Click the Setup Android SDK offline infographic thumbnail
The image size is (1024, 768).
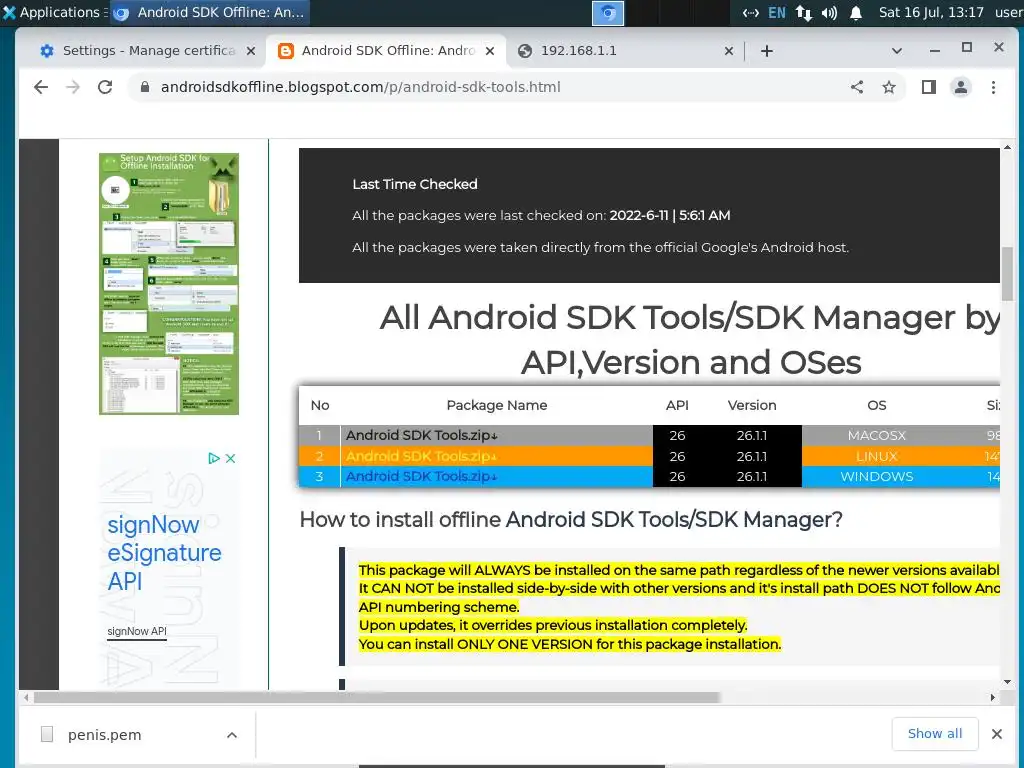coord(168,283)
